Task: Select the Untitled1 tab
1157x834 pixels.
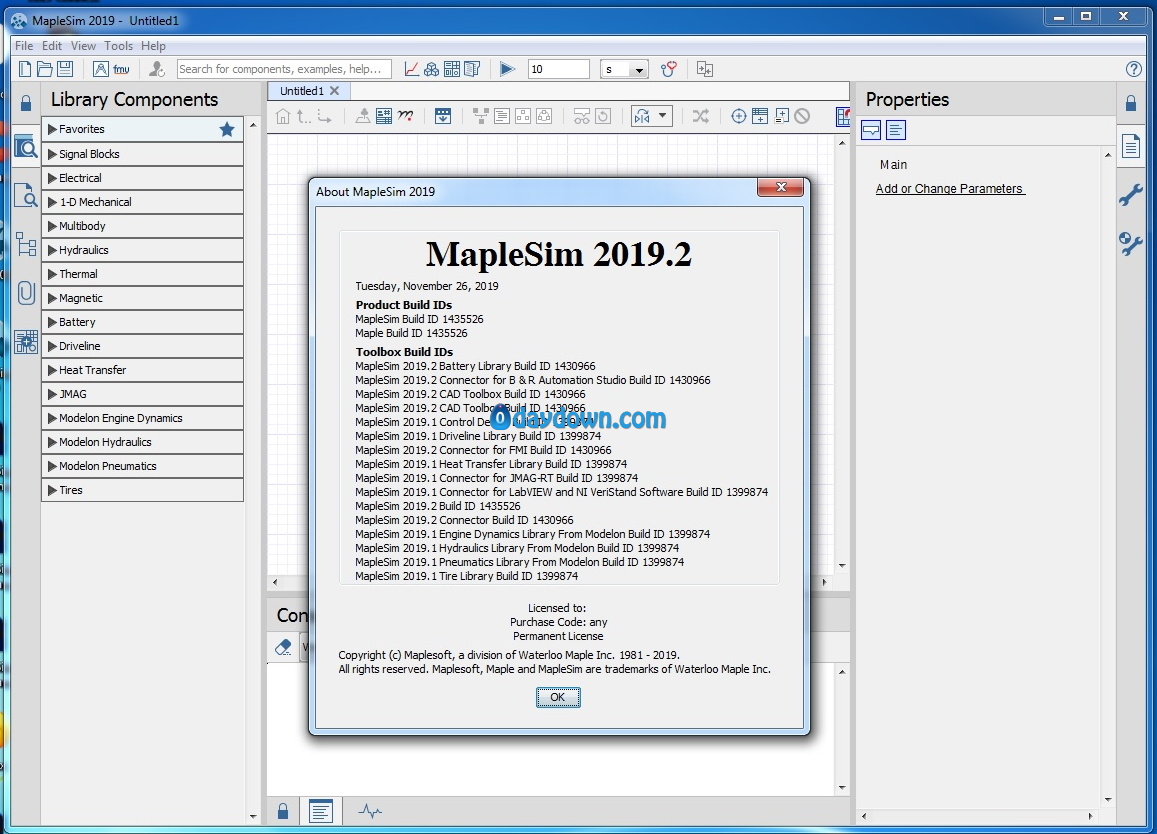Action: click(302, 91)
